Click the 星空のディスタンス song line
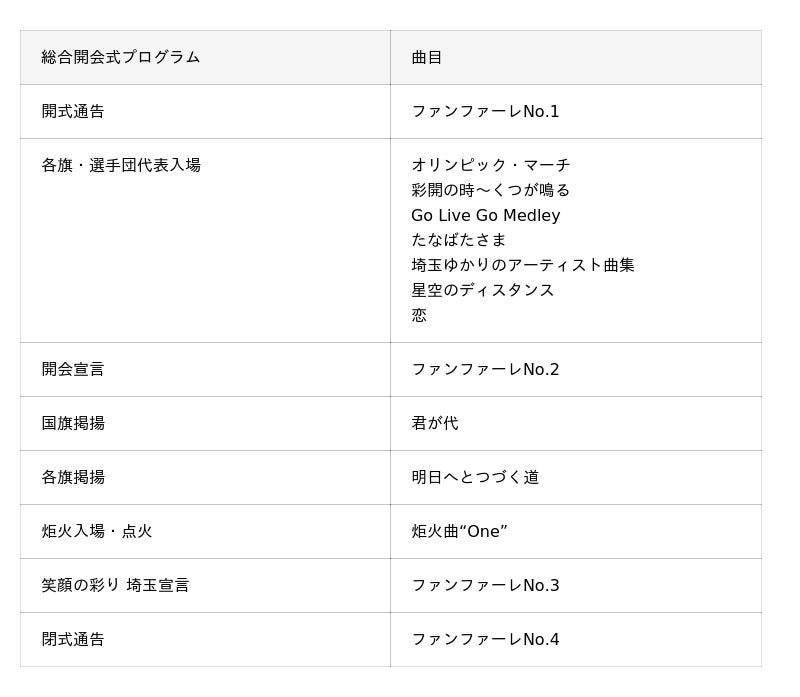Viewport: 800px width, 697px height. (x=482, y=290)
